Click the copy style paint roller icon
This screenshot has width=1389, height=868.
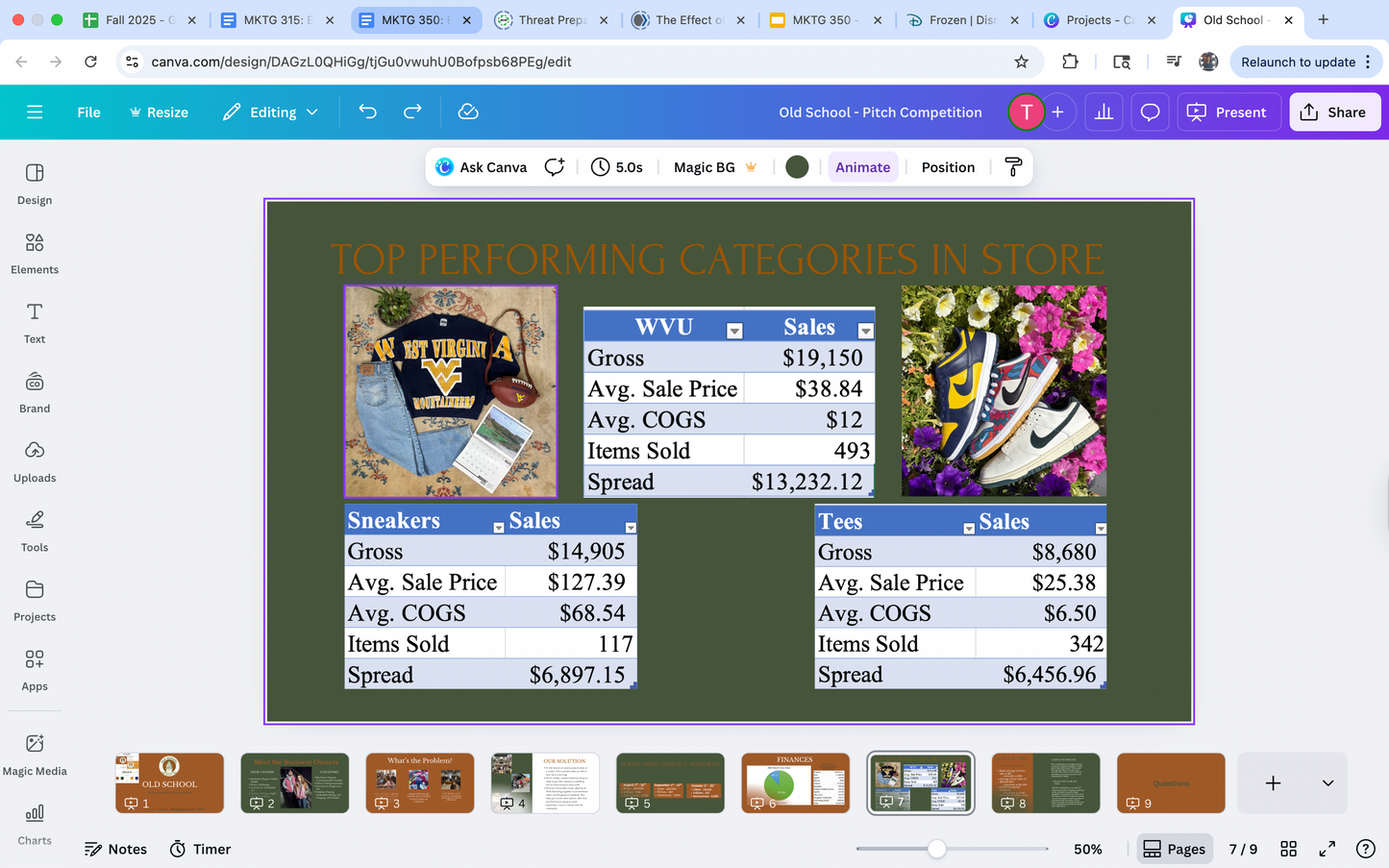(1013, 167)
